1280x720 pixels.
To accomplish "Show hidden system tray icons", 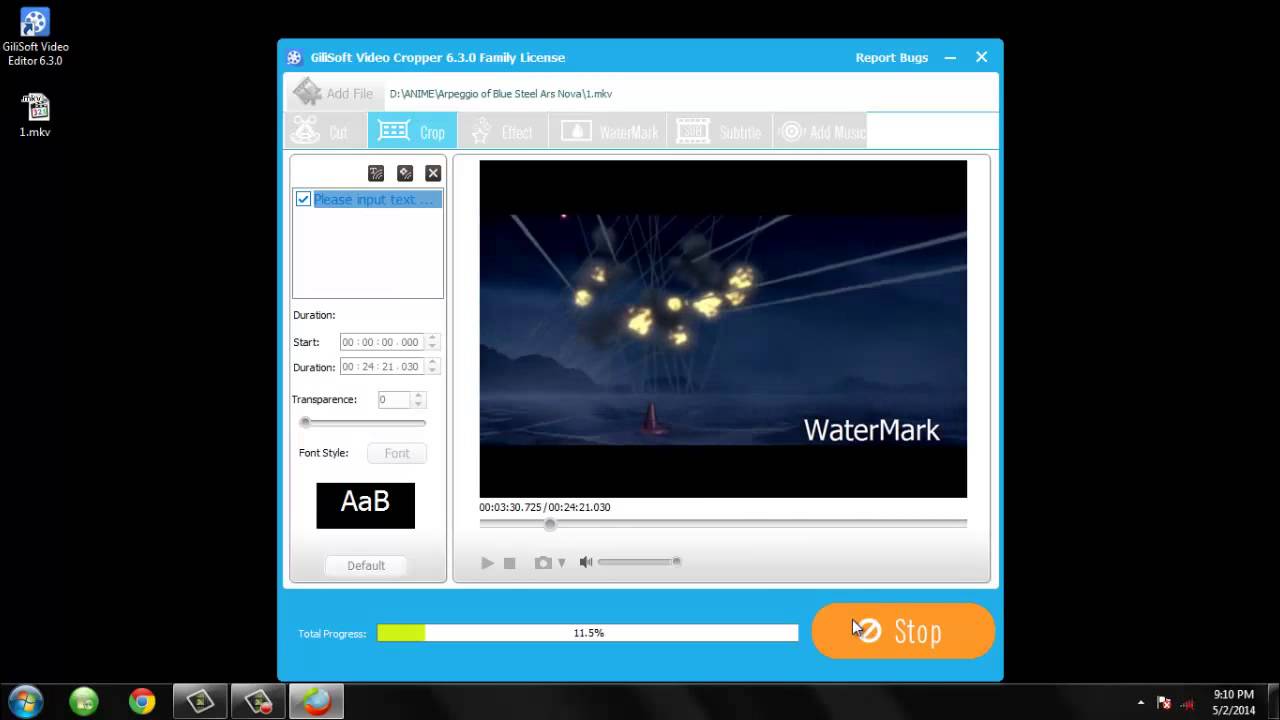I will (x=1141, y=702).
